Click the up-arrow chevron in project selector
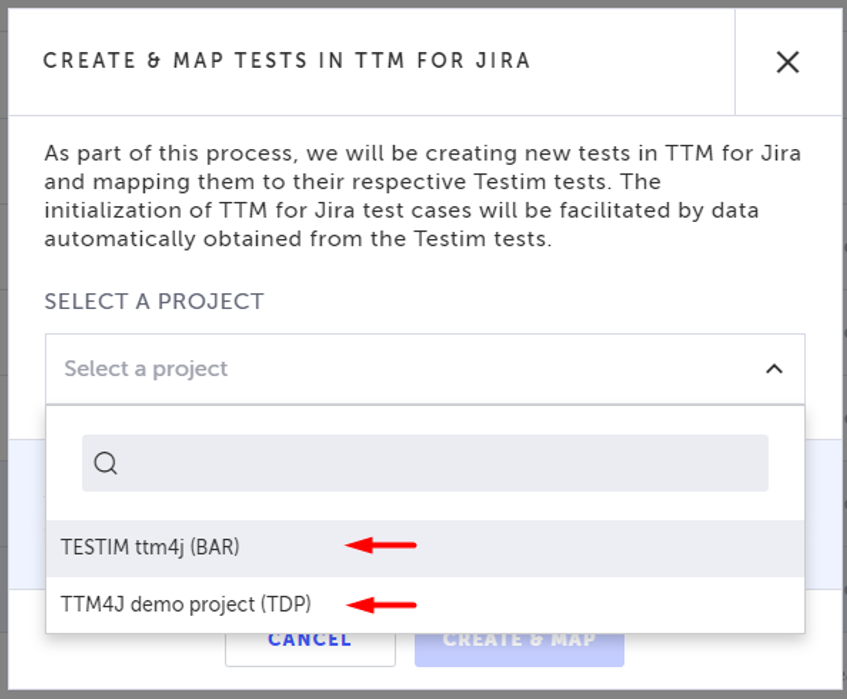The image size is (847, 699). click(x=773, y=369)
